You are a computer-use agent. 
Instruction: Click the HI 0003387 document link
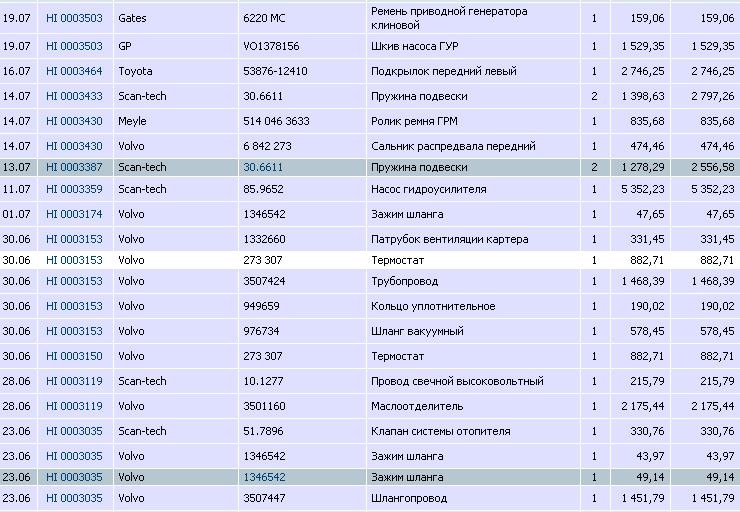pyautogui.click(x=74, y=167)
